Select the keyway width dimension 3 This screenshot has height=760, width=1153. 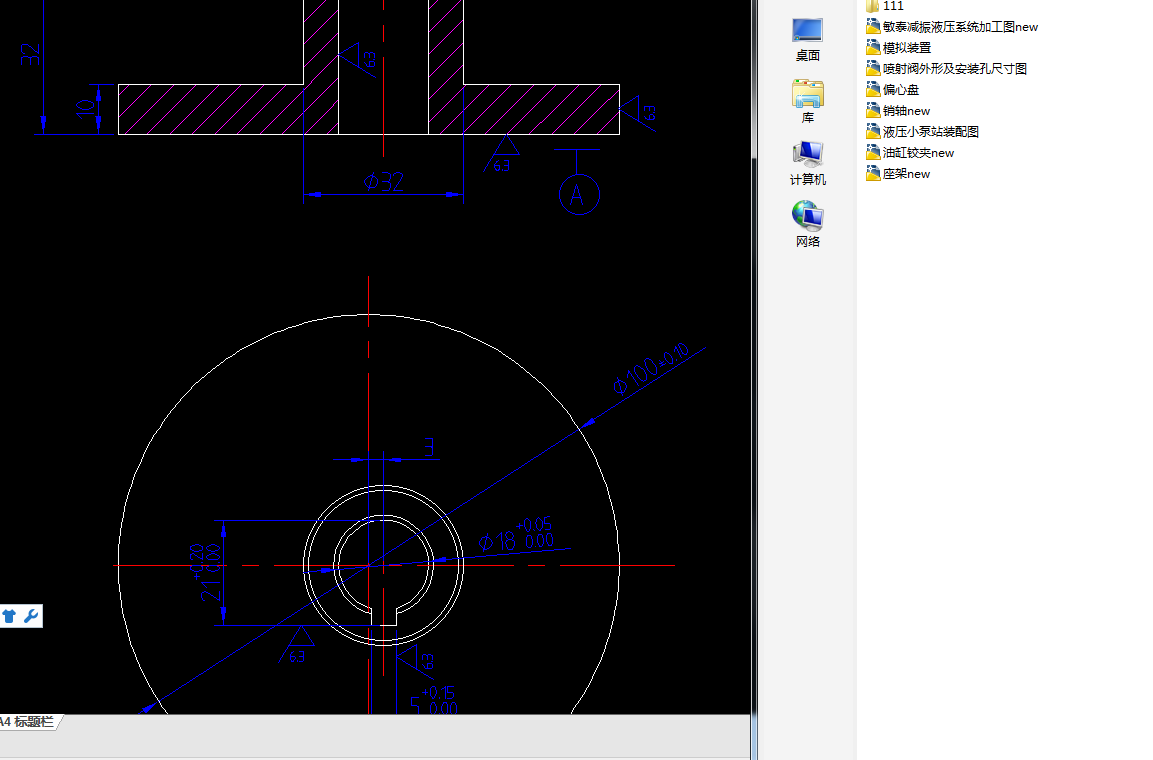(x=429, y=447)
